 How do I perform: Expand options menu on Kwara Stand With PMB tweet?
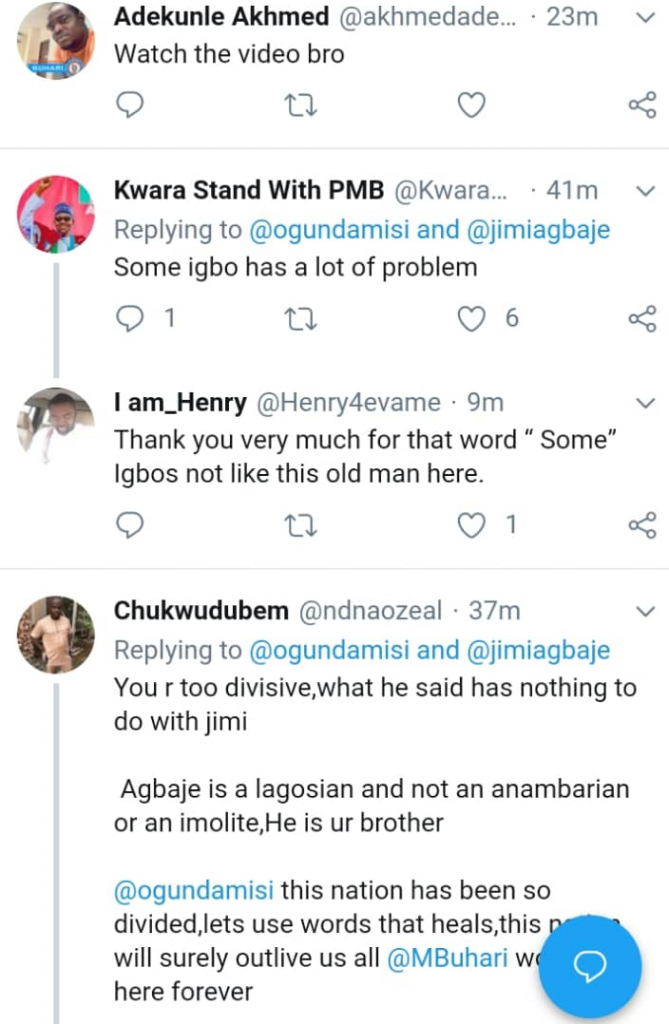coord(646,190)
